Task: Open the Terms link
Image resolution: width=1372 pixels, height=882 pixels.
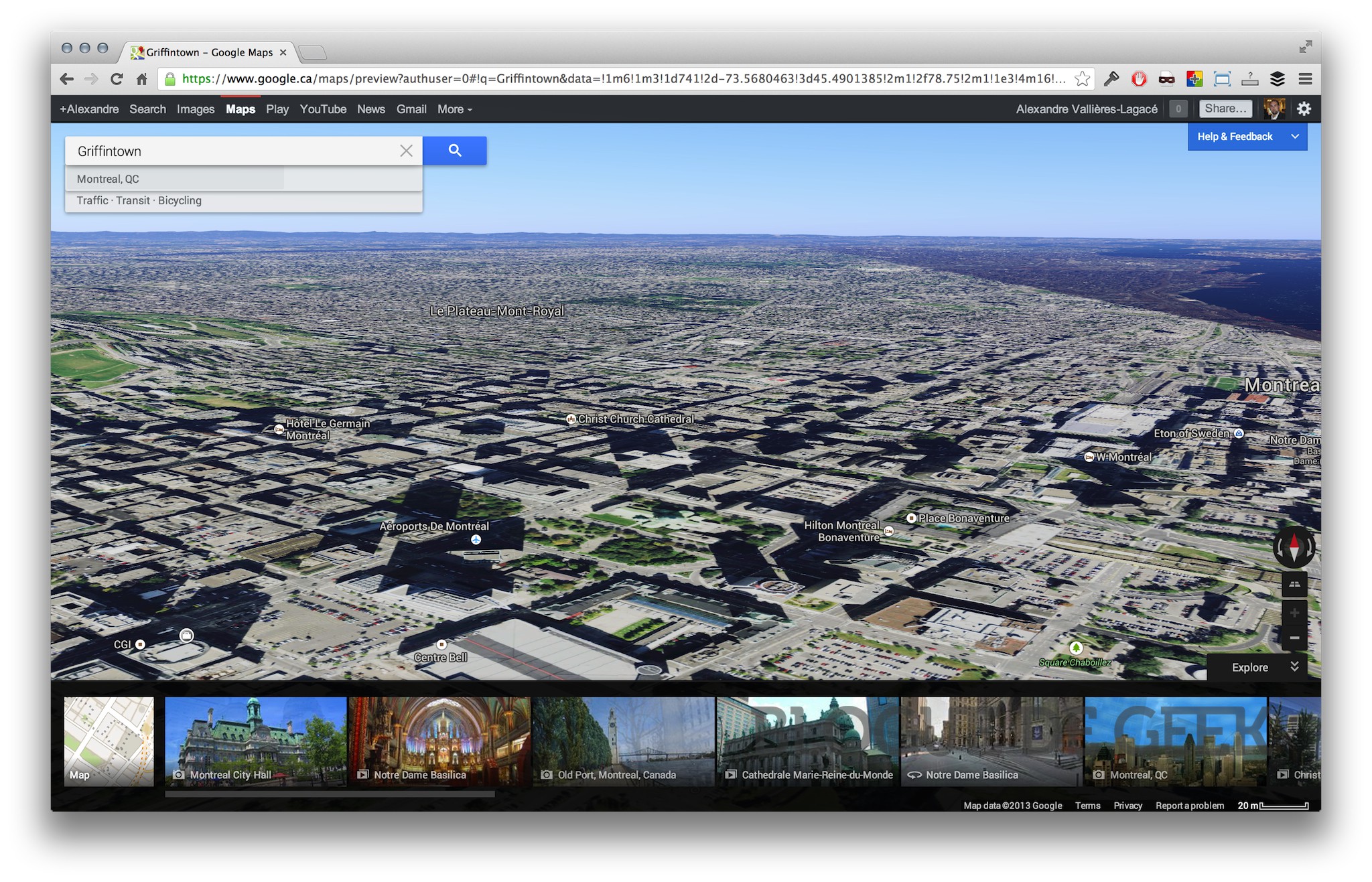Action: pyautogui.click(x=1088, y=806)
